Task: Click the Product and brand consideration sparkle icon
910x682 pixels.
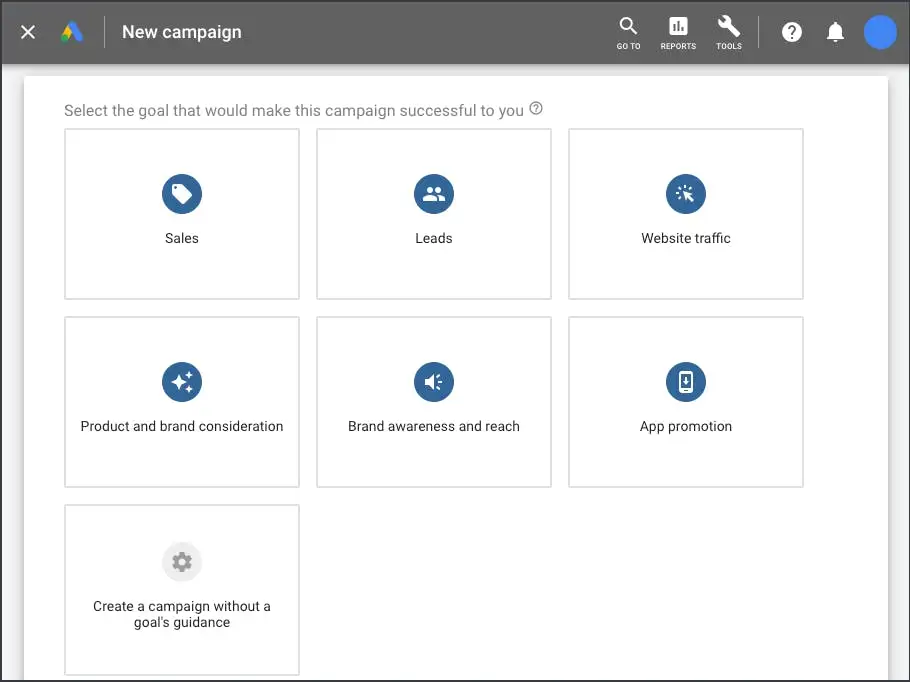Action: pos(182,382)
